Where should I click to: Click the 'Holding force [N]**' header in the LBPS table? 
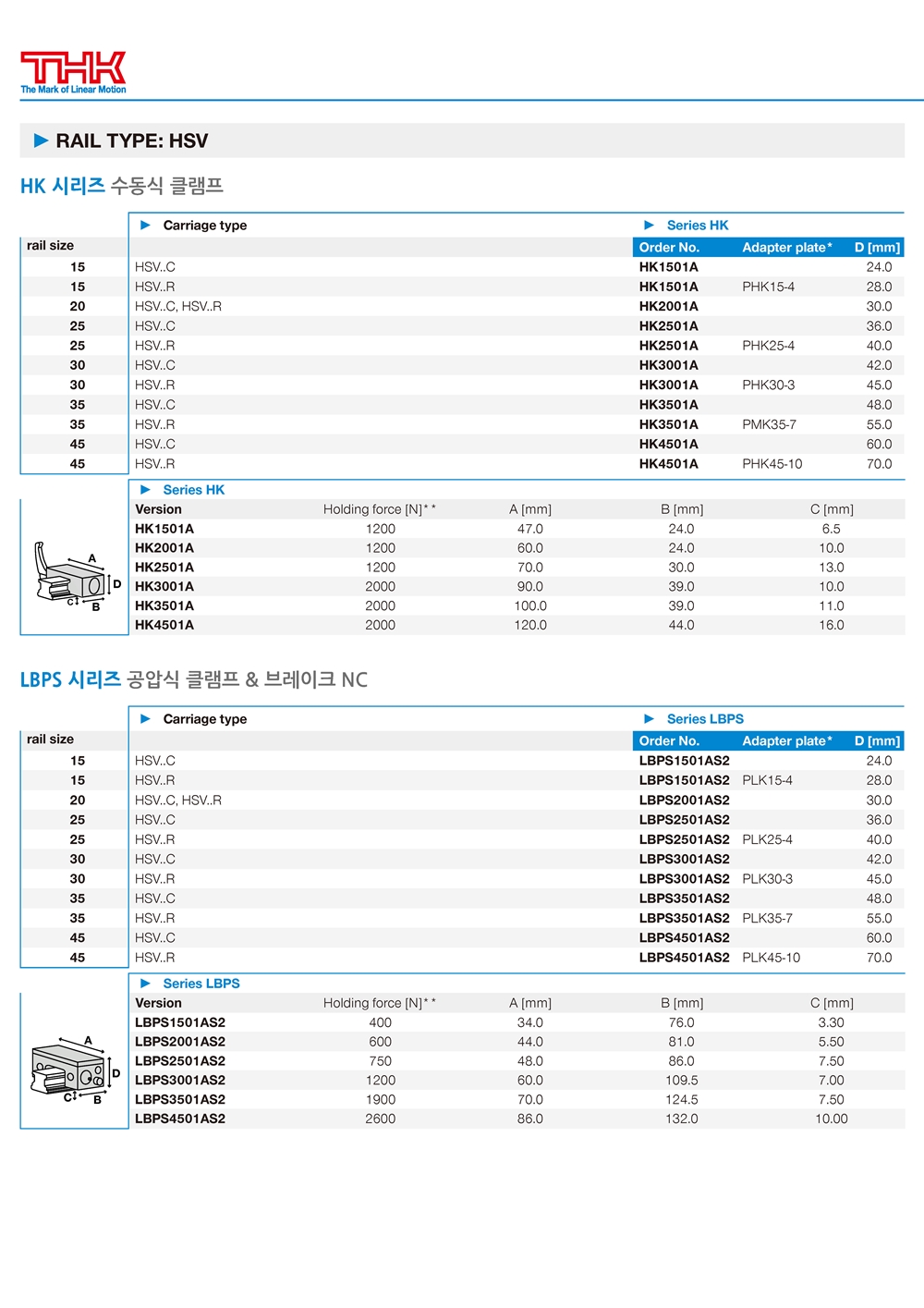tap(380, 1003)
